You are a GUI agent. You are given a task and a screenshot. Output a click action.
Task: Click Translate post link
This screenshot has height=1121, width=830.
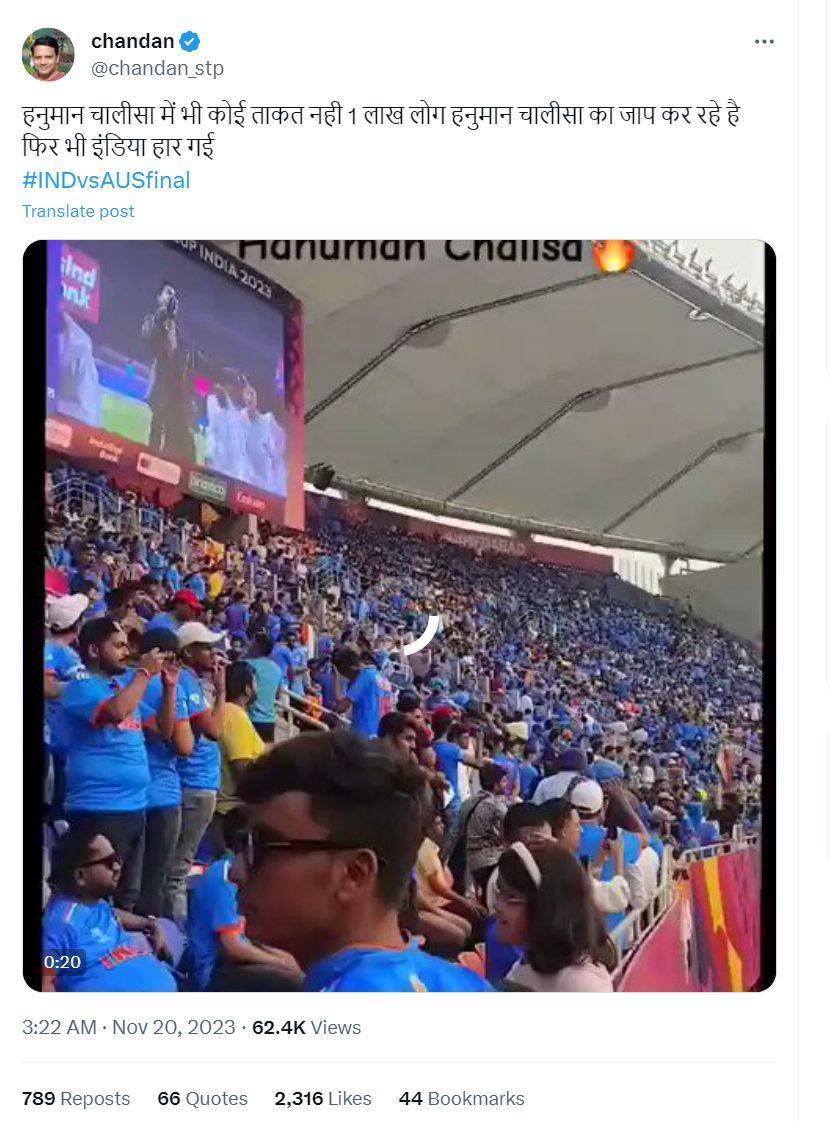tap(78, 211)
